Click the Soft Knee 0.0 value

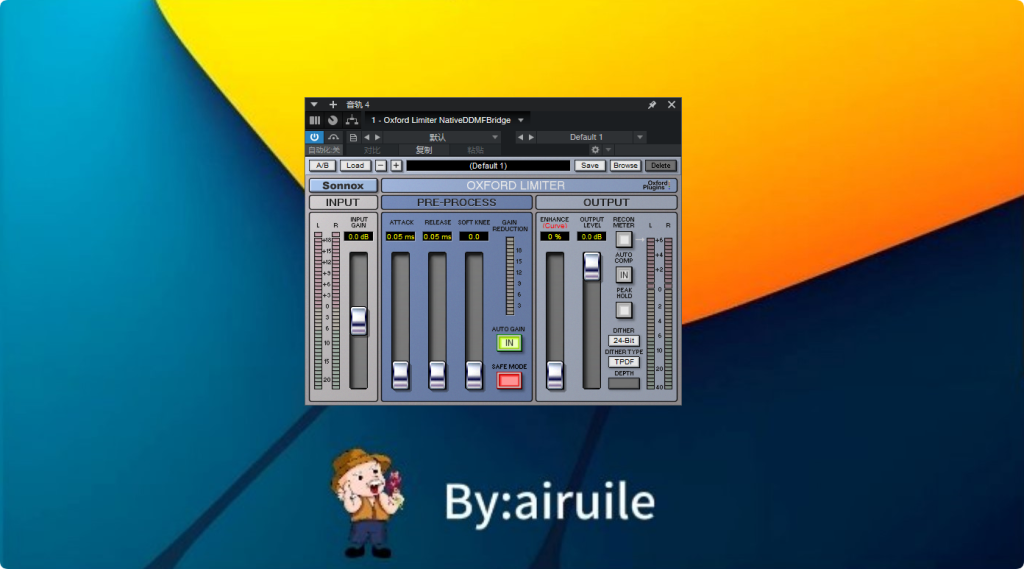pos(473,236)
